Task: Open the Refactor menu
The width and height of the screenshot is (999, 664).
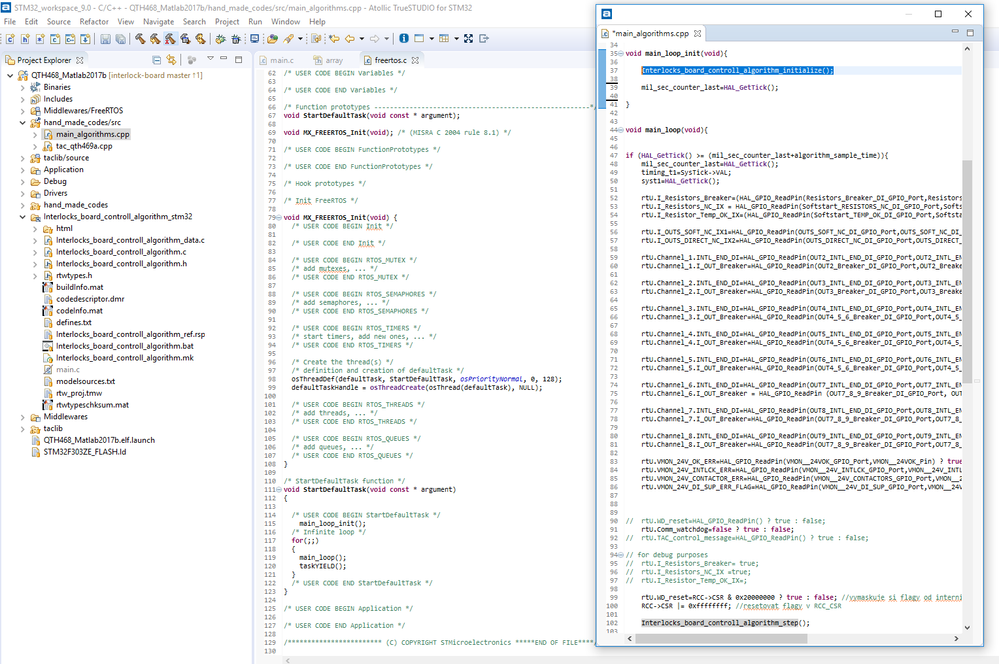Action: tap(94, 22)
